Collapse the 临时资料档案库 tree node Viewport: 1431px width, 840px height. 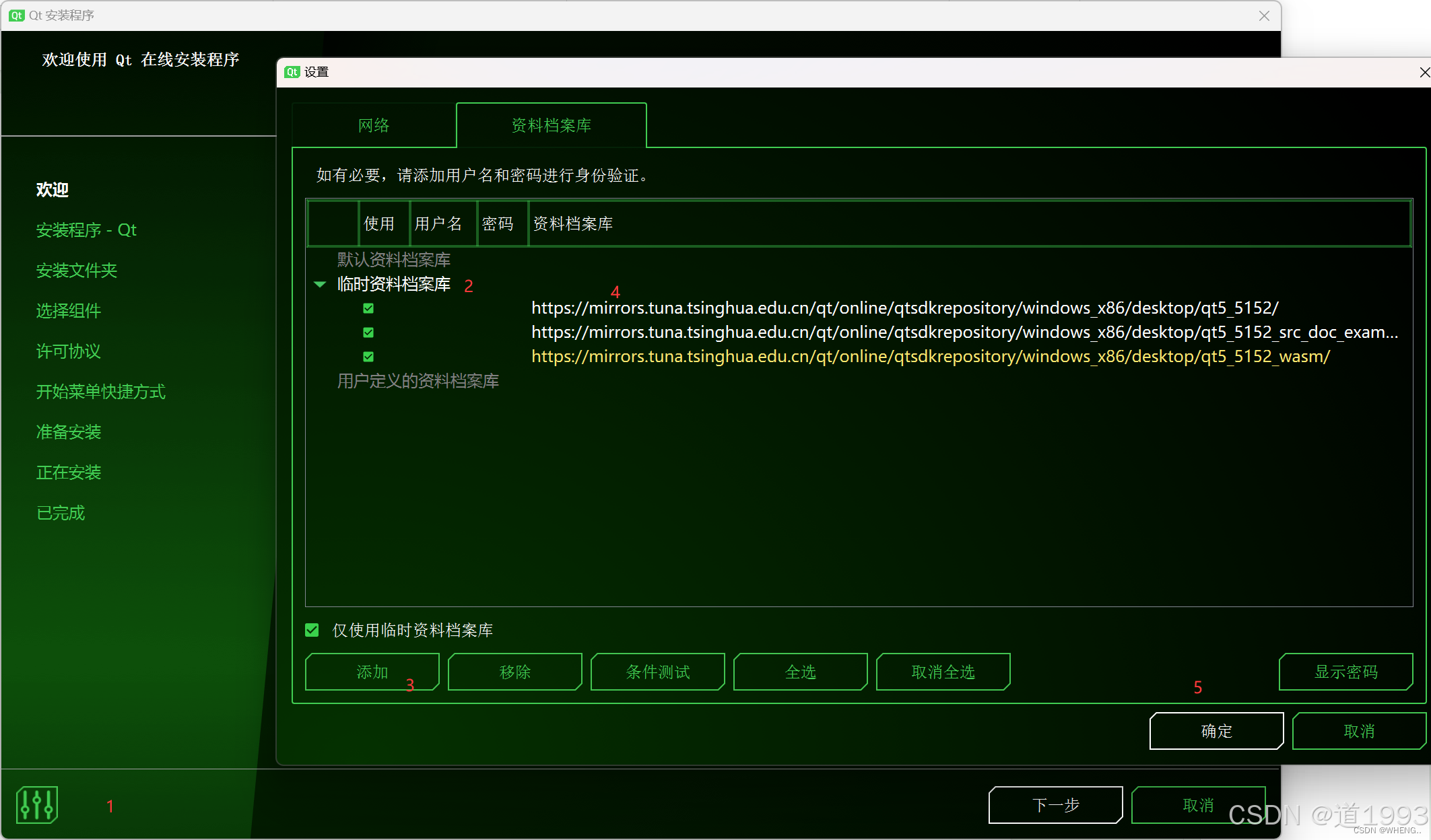[x=321, y=285]
